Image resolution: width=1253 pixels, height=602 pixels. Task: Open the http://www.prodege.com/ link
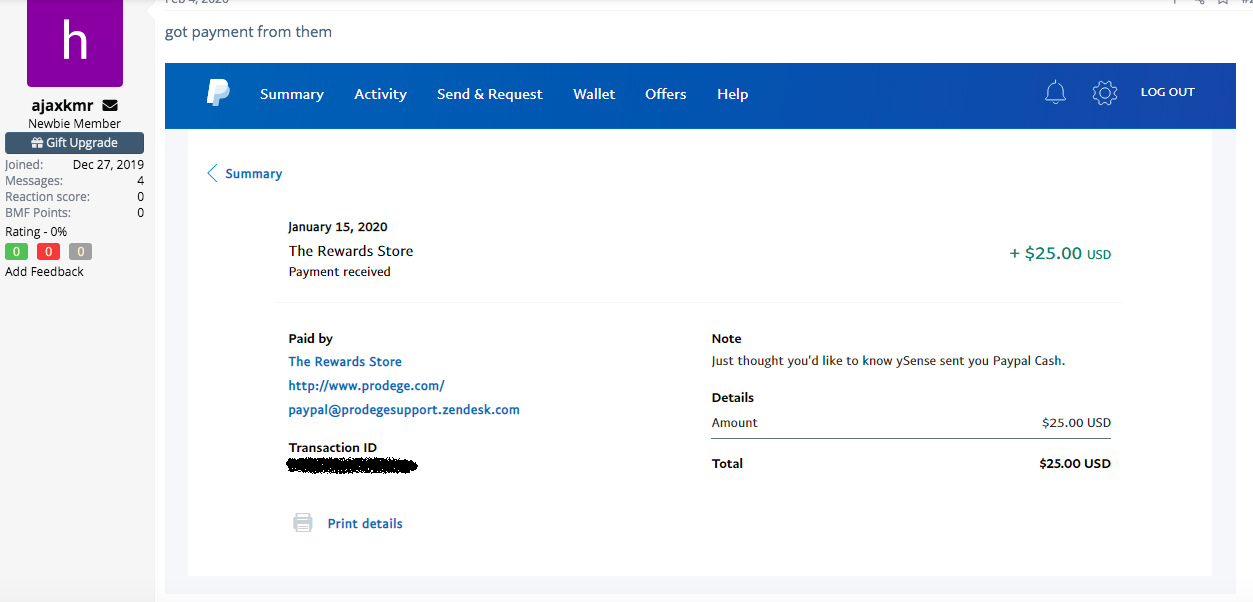point(366,386)
